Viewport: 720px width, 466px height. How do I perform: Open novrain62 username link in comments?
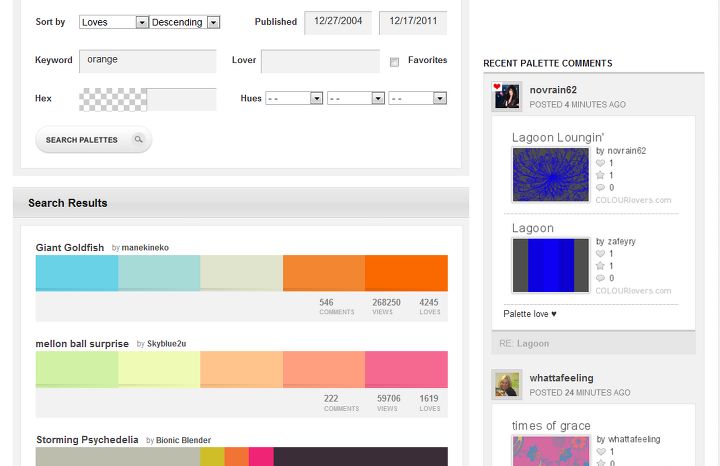point(553,90)
